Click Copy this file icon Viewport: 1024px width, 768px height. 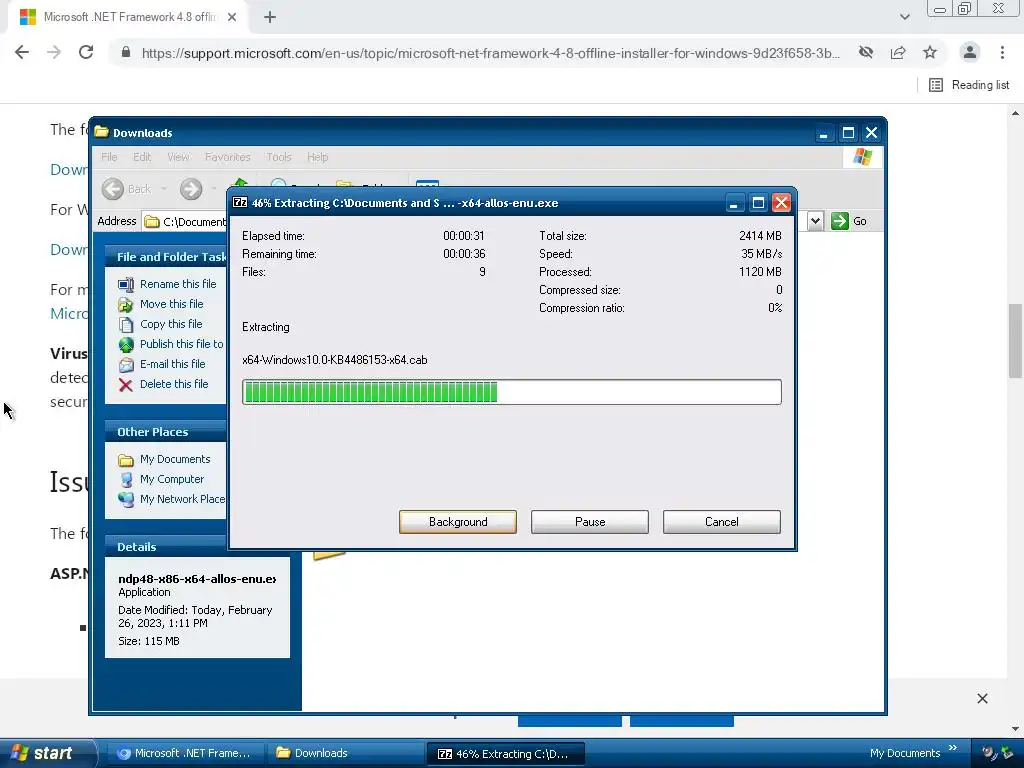(126, 325)
